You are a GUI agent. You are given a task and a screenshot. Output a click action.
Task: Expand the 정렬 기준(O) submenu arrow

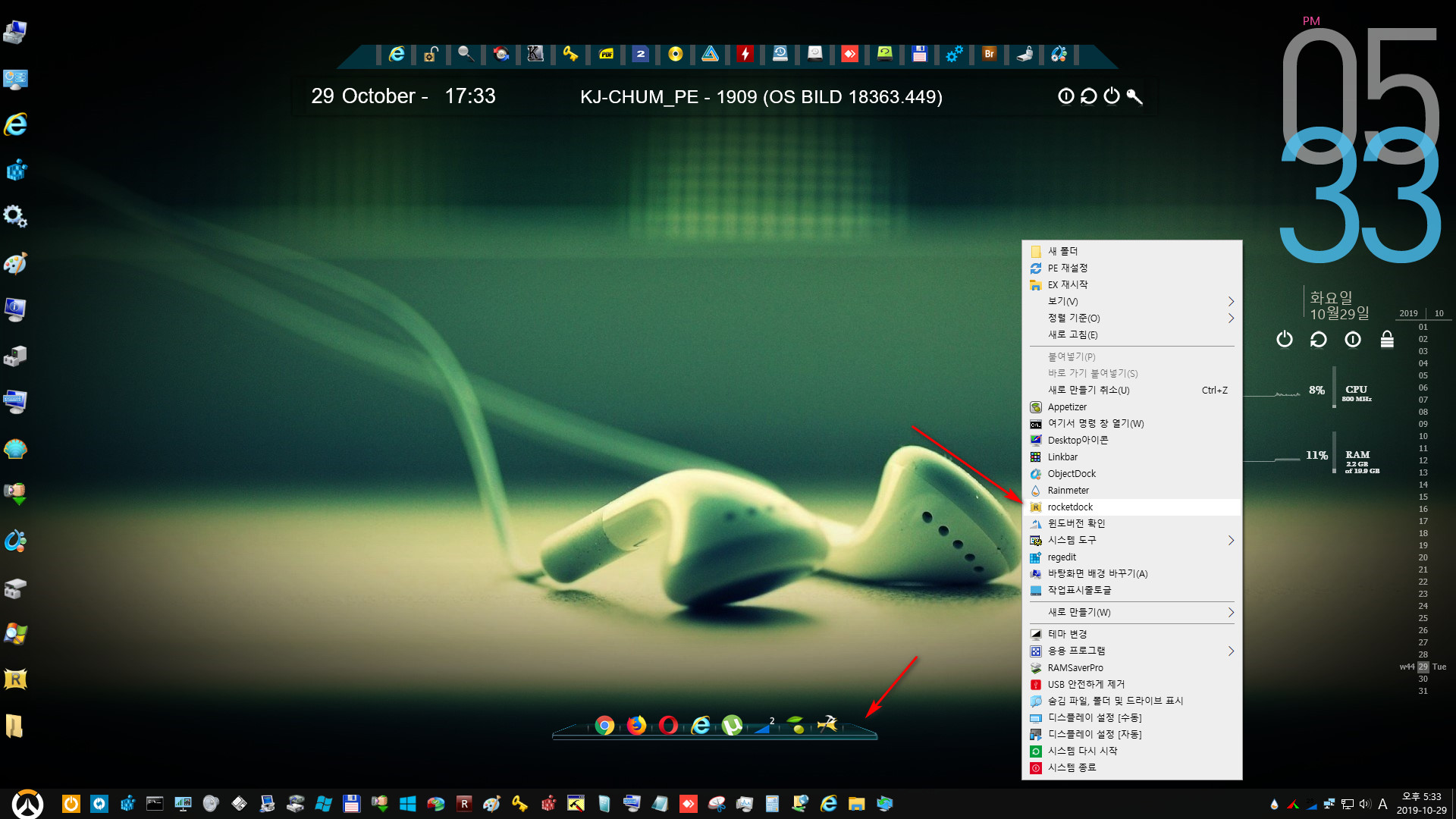coord(1231,318)
